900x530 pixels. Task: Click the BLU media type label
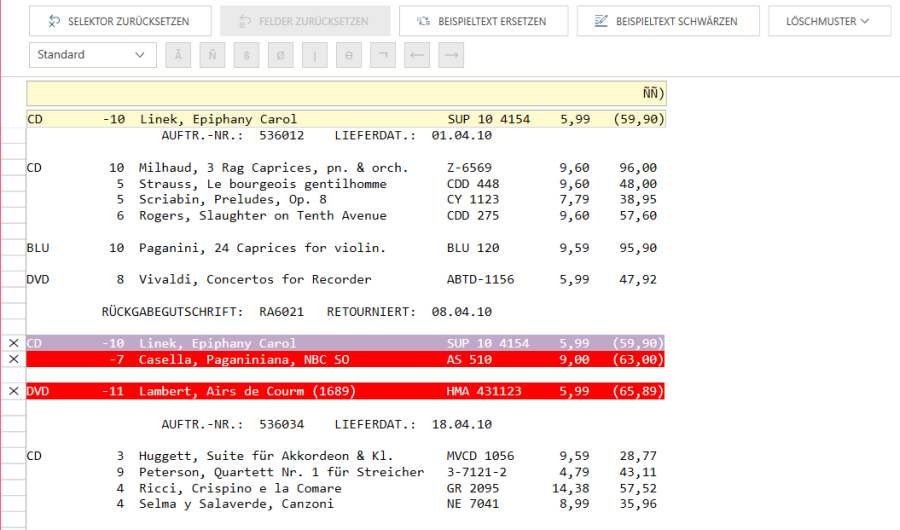click(x=38, y=247)
